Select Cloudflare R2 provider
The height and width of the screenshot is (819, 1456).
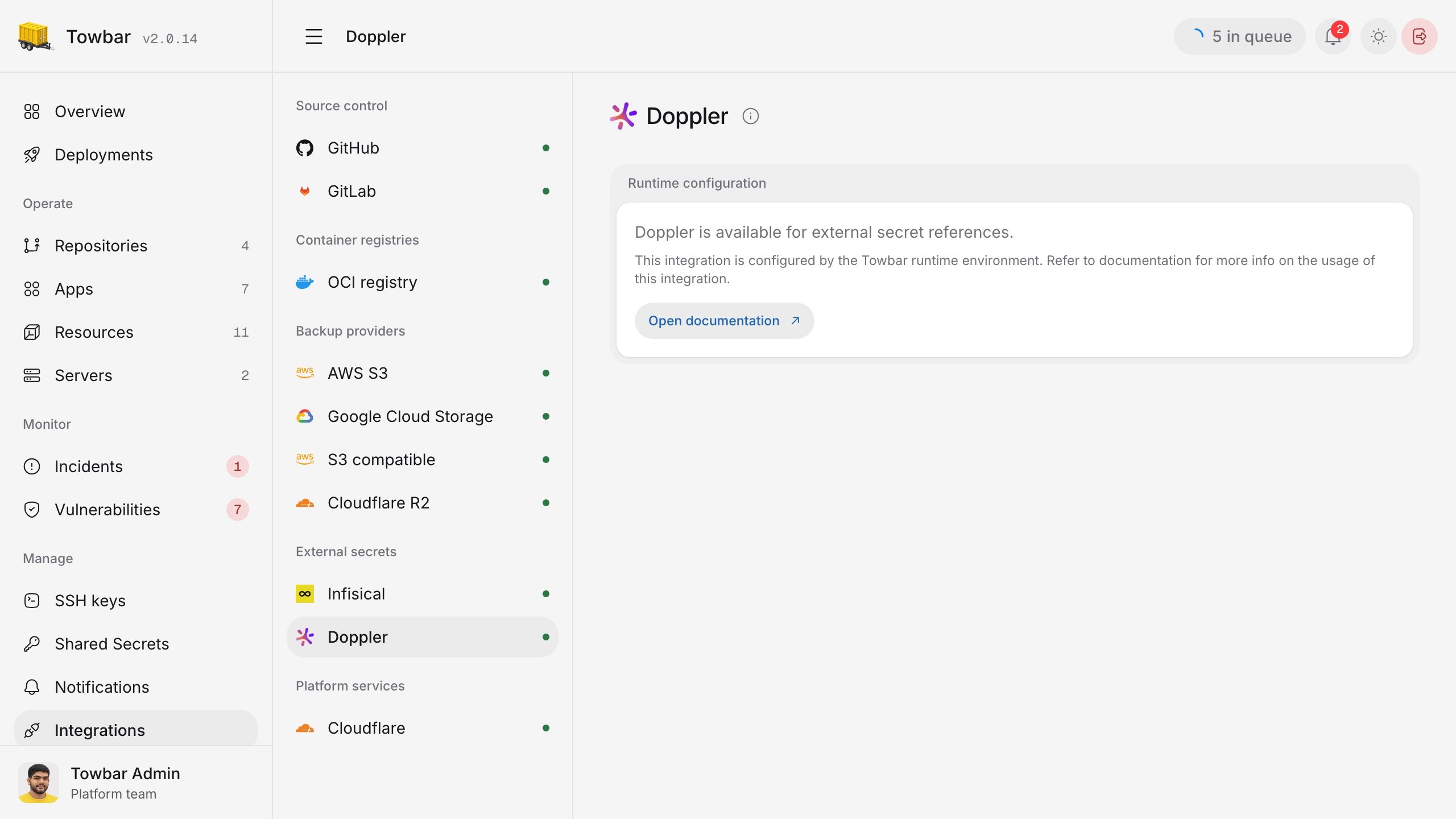click(x=423, y=503)
